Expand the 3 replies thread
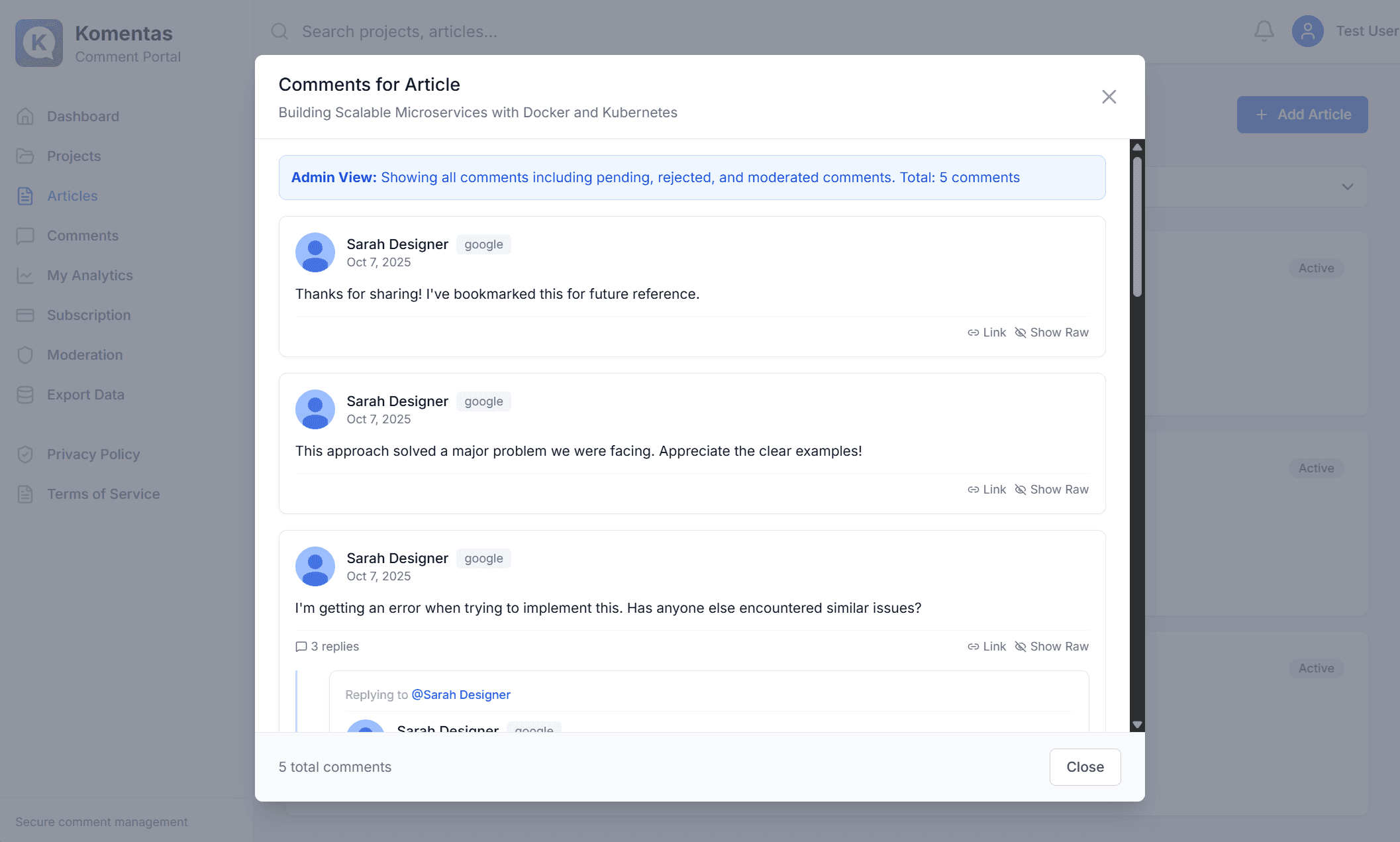Viewport: 1400px width, 842px height. (x=327, y=647)
